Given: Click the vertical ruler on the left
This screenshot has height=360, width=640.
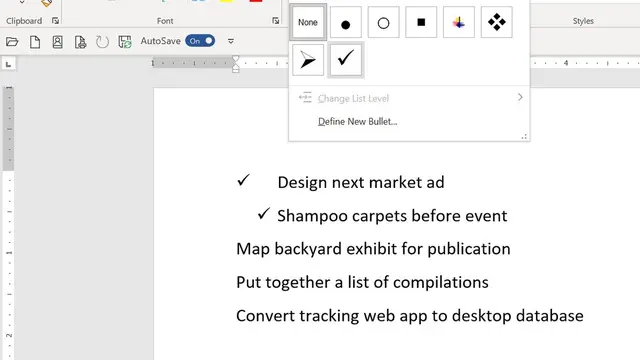Looking at the screenshot, I should [9, 222].
